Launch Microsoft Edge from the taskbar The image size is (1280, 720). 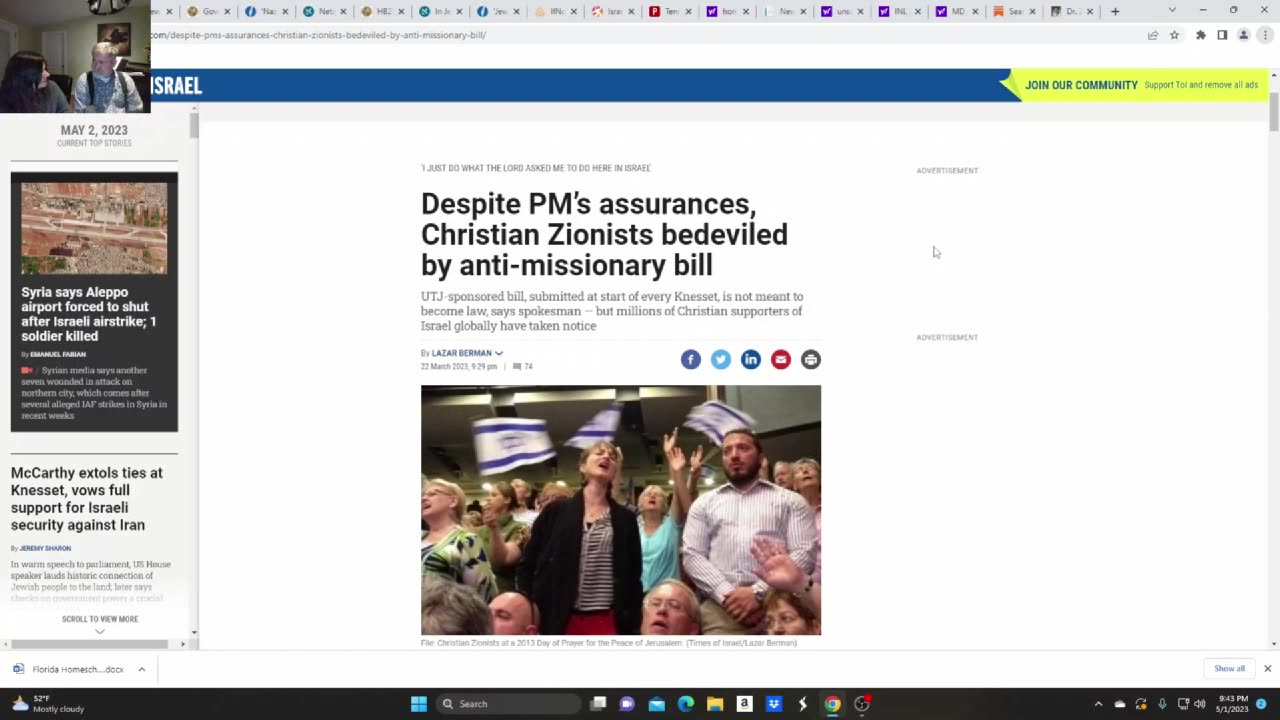pos(686,704)
